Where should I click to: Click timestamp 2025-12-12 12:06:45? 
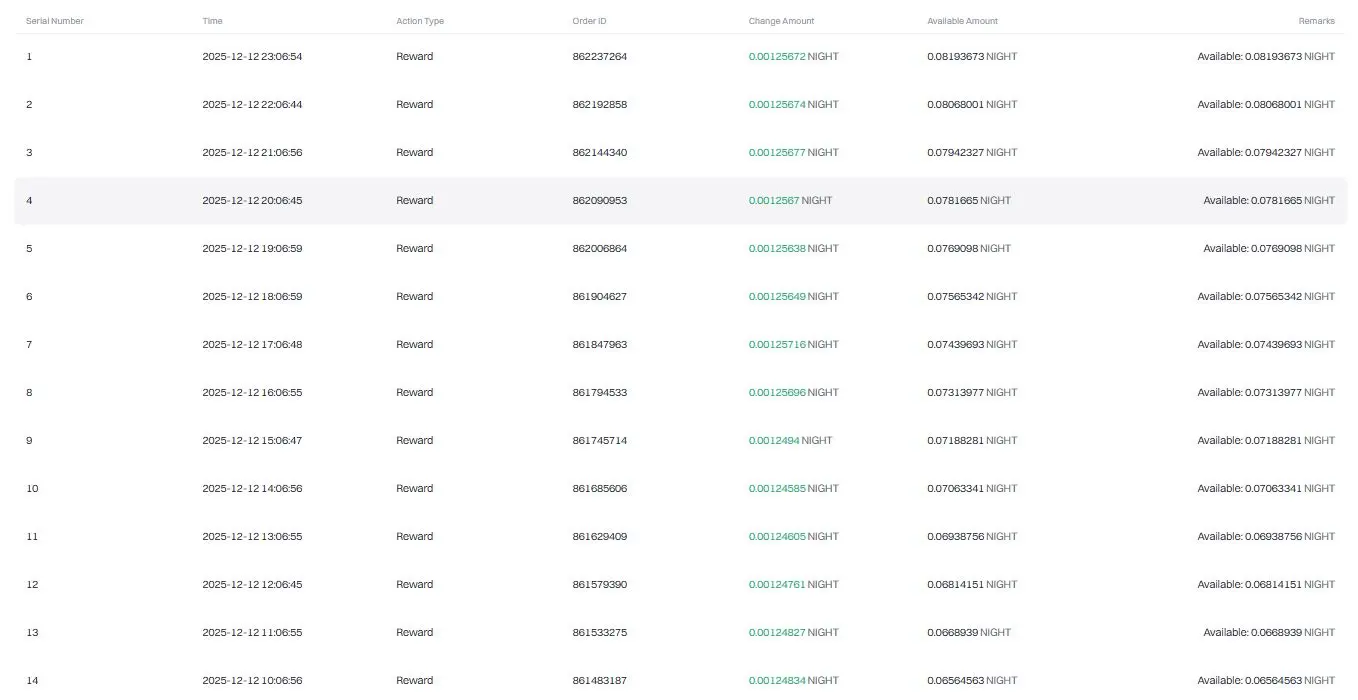tap(252, 585)
